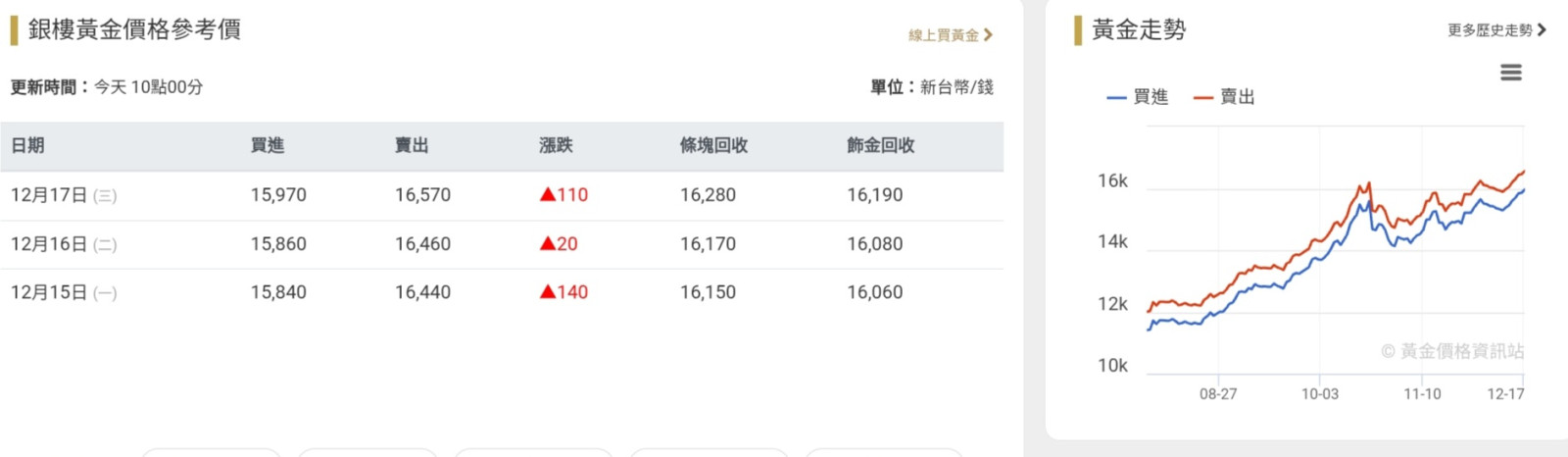The width and height of the screenshot is (1568, 457).
Task: Click the red up triangle for 12月15日
Action: (x=548, y=292)
